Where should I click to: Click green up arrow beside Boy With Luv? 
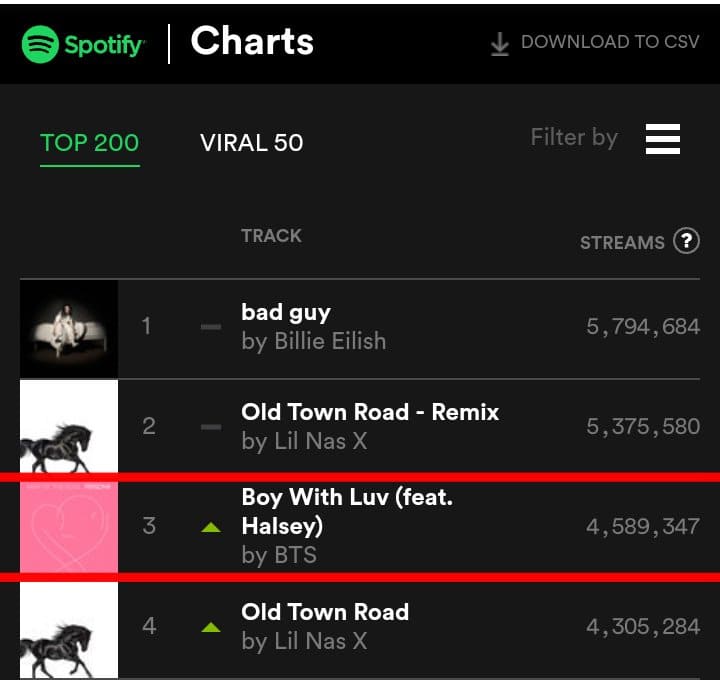coord(210,527)
